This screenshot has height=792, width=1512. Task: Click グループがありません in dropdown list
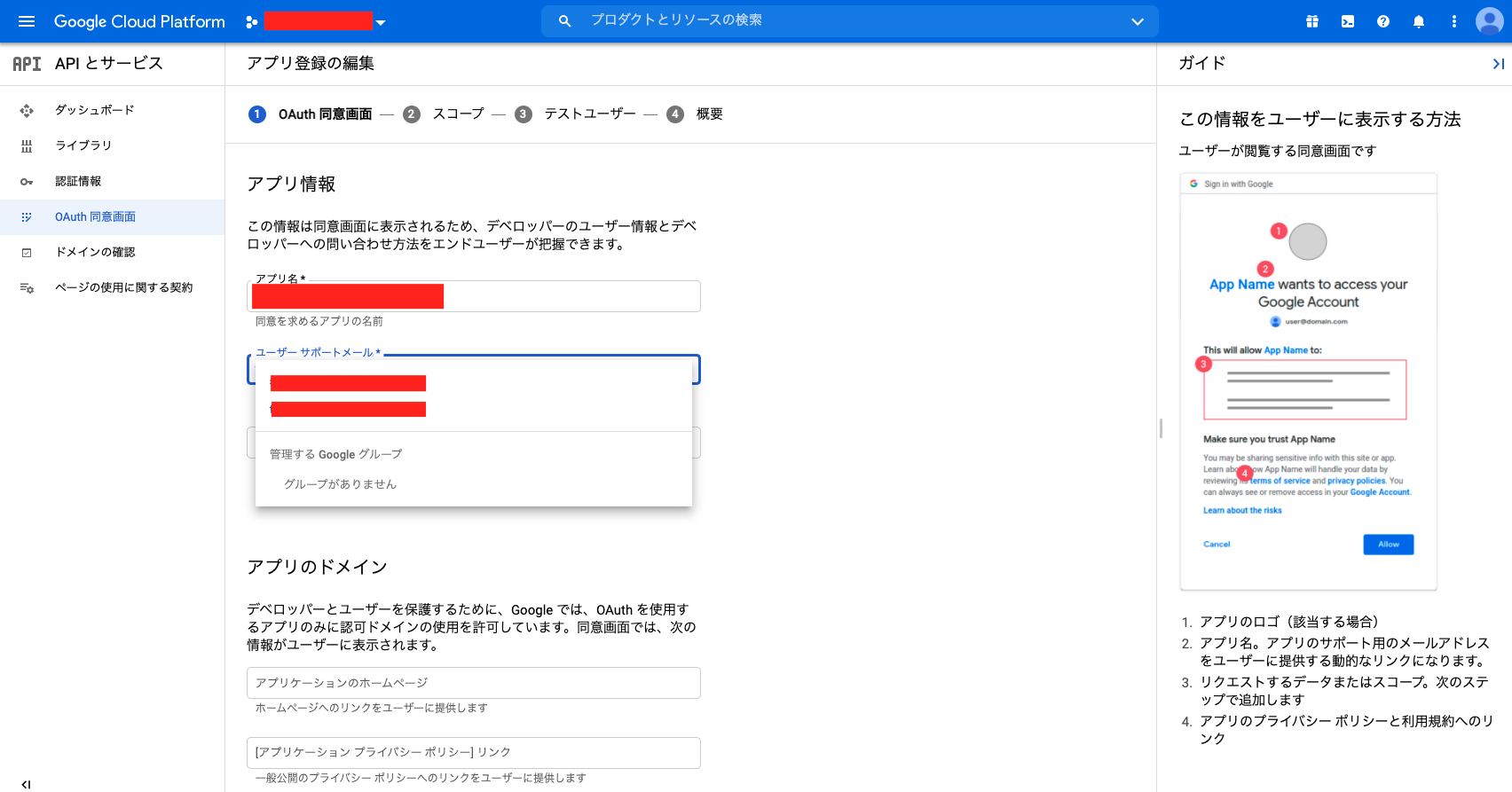coord(340,484)
